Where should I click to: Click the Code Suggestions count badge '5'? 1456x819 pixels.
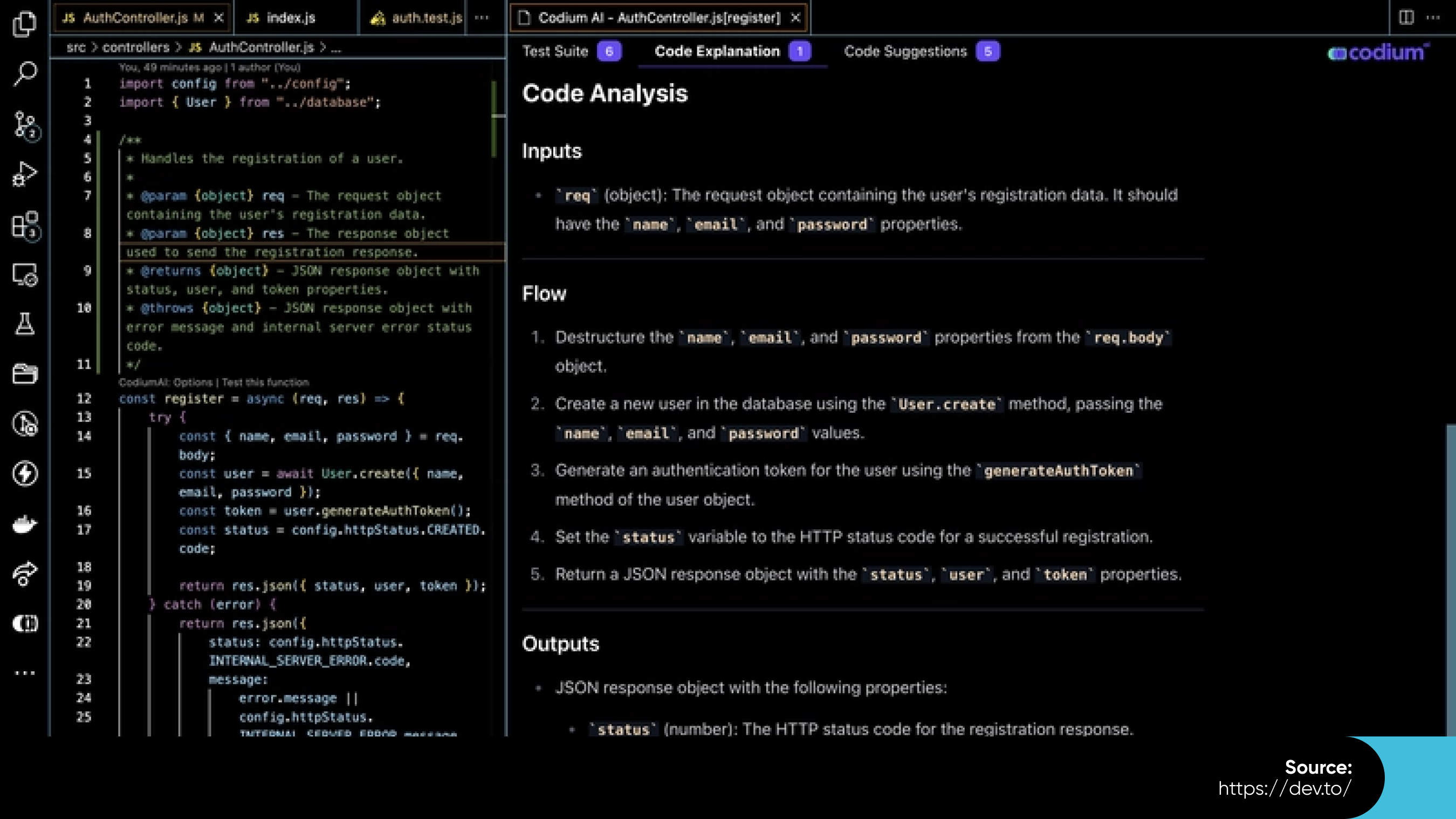(988, 51)
